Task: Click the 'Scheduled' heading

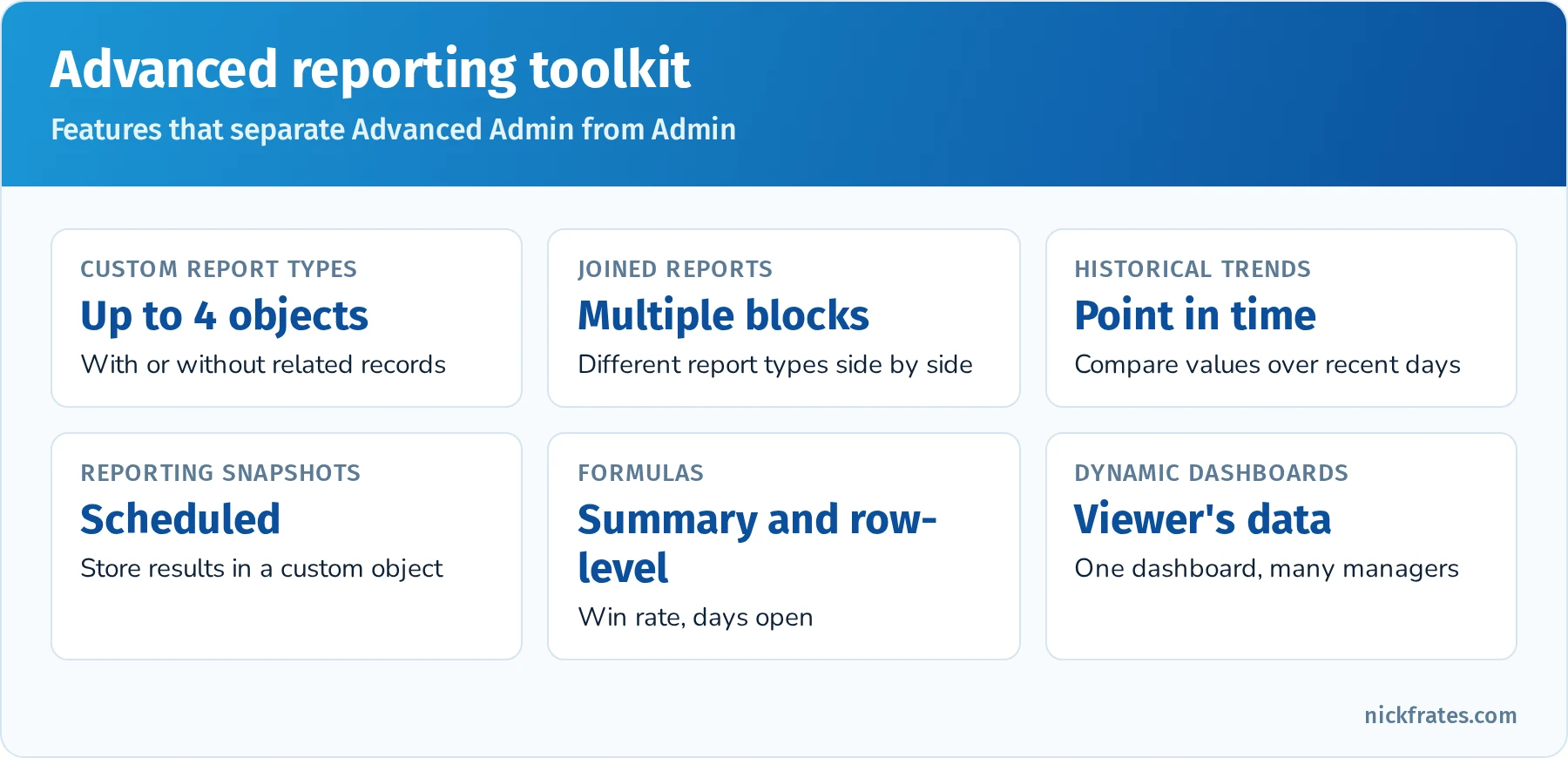Action: (180, 519)
